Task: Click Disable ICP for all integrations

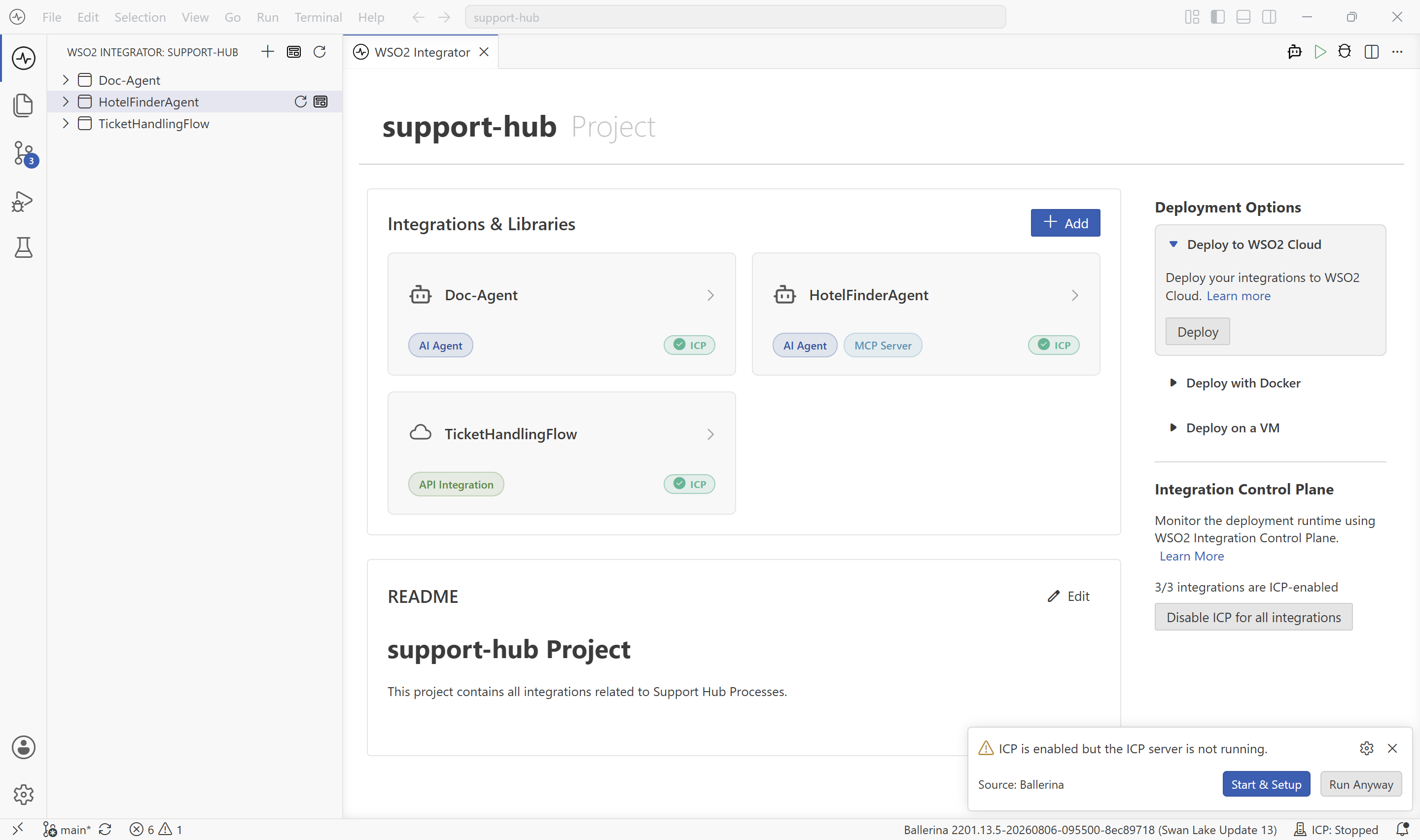Action: coord(1253,617)
